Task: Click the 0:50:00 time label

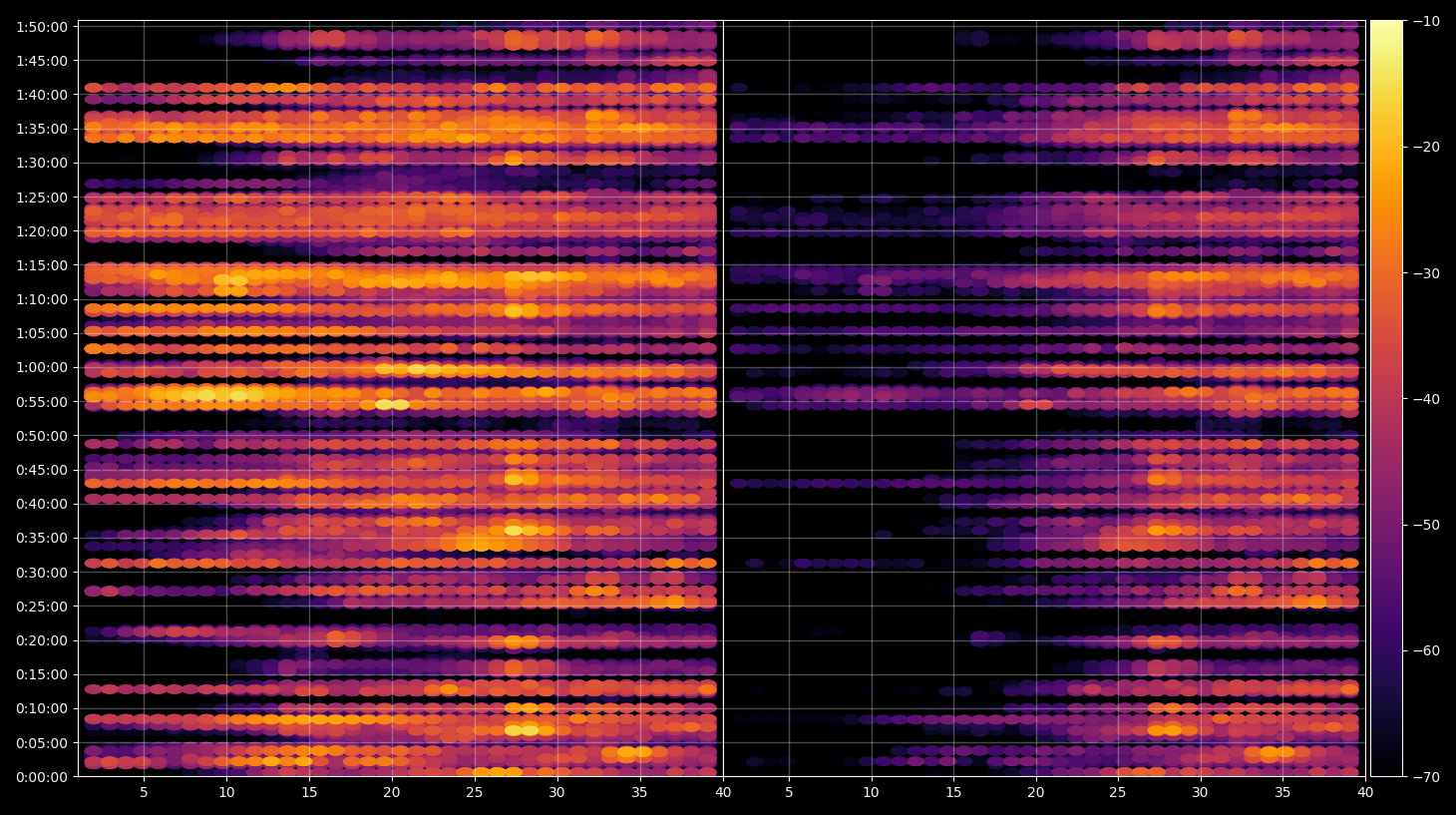Action: click(x=42, y=436)
